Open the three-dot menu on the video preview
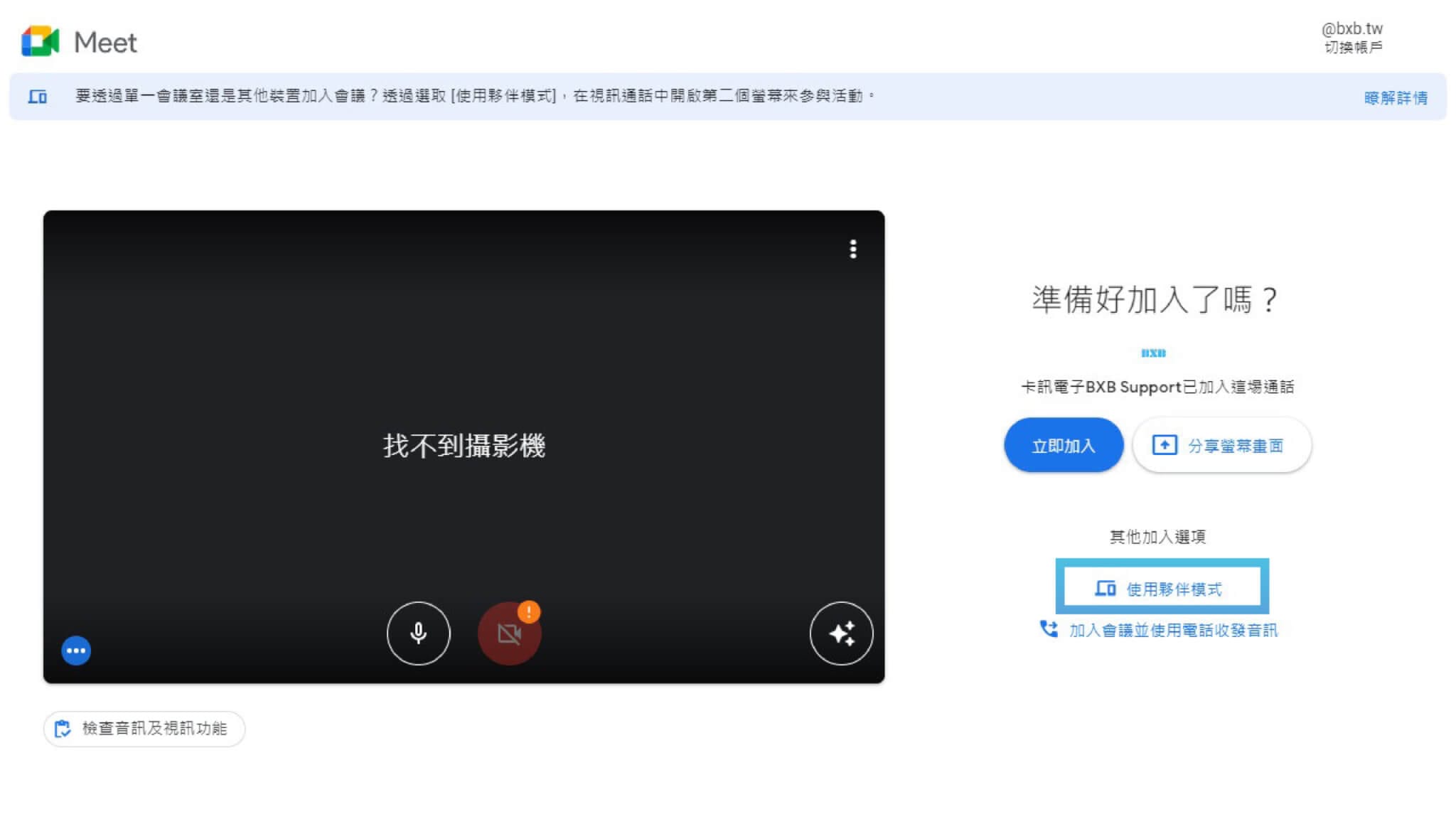 click(853, 250)
